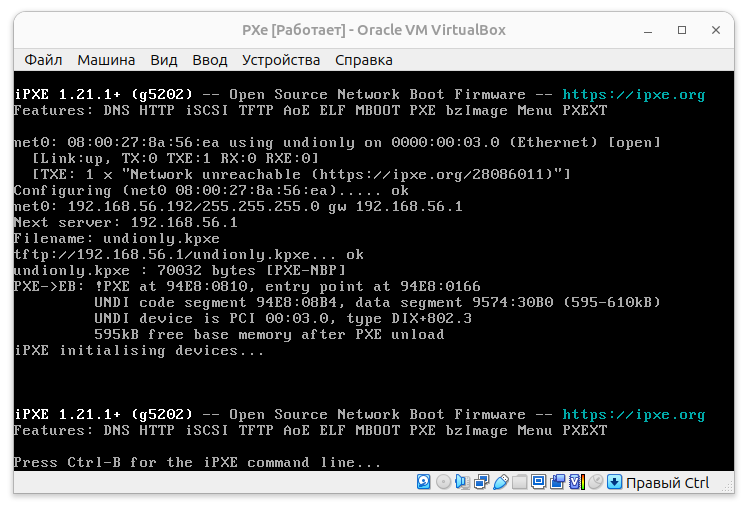The width and height of the screenshot is (748, 510).
Task: Open the Ввод menu
Action: pos(209,60)
